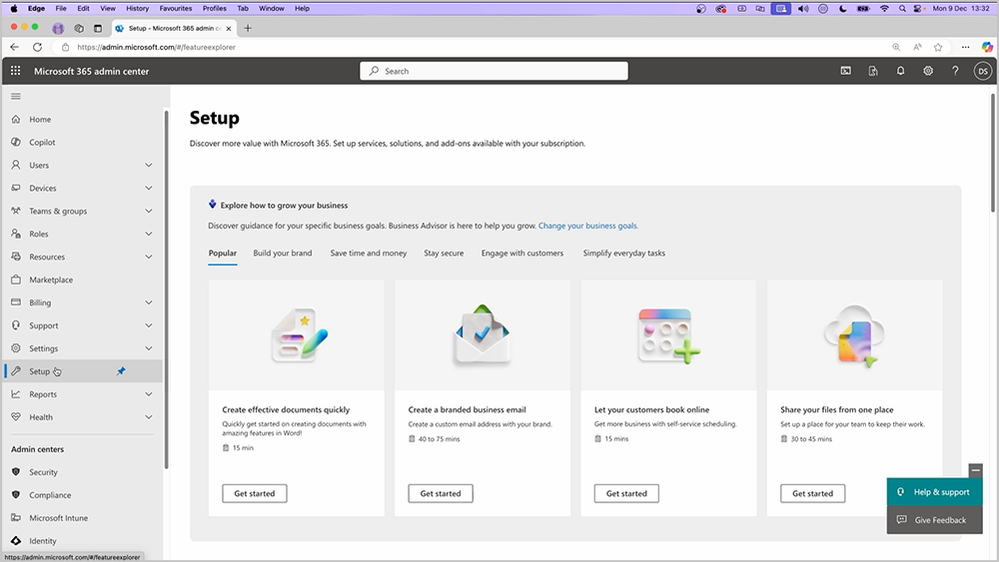
Task: Click the browser back arrow
Action: [15, 47]
